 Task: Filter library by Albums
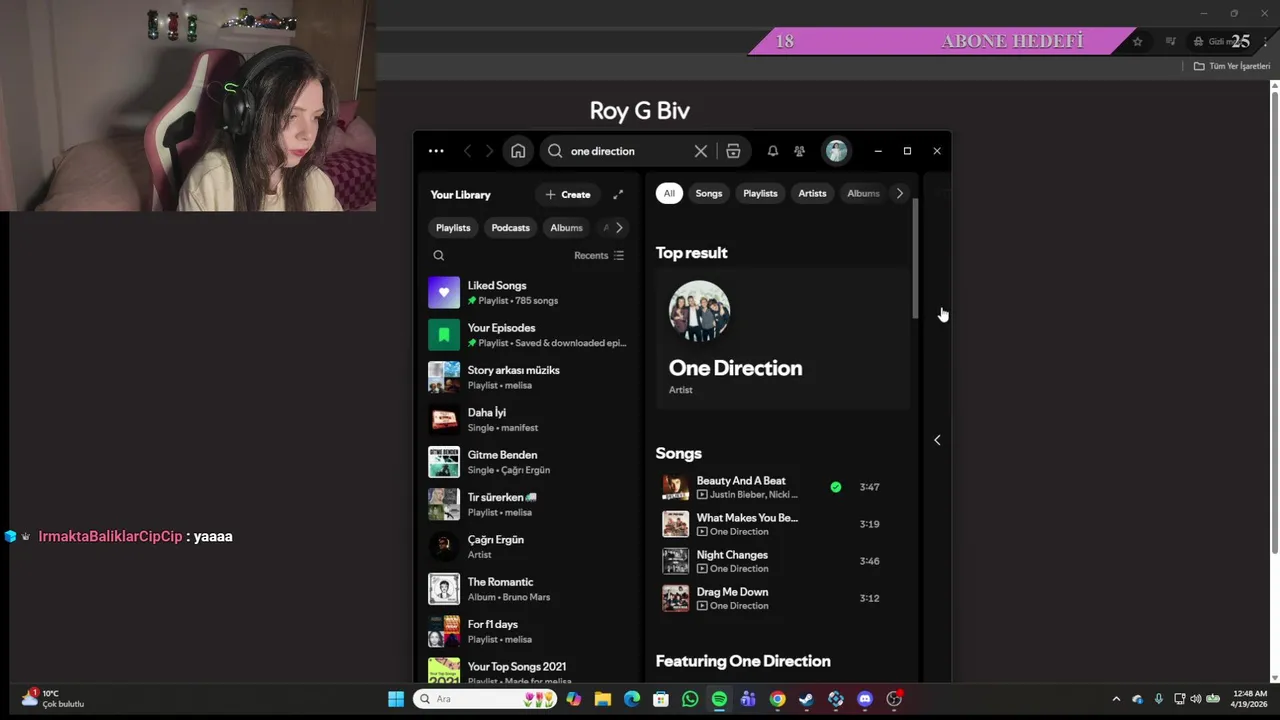click(566, 227)
